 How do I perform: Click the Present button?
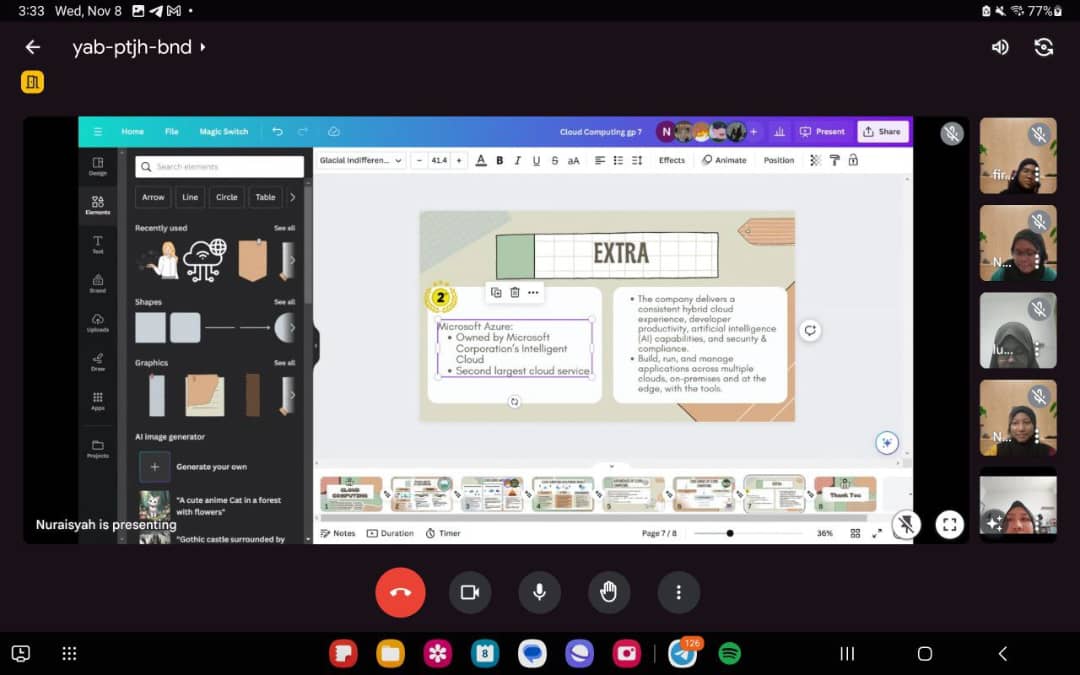pyautogui.click(x=822, y=132)
